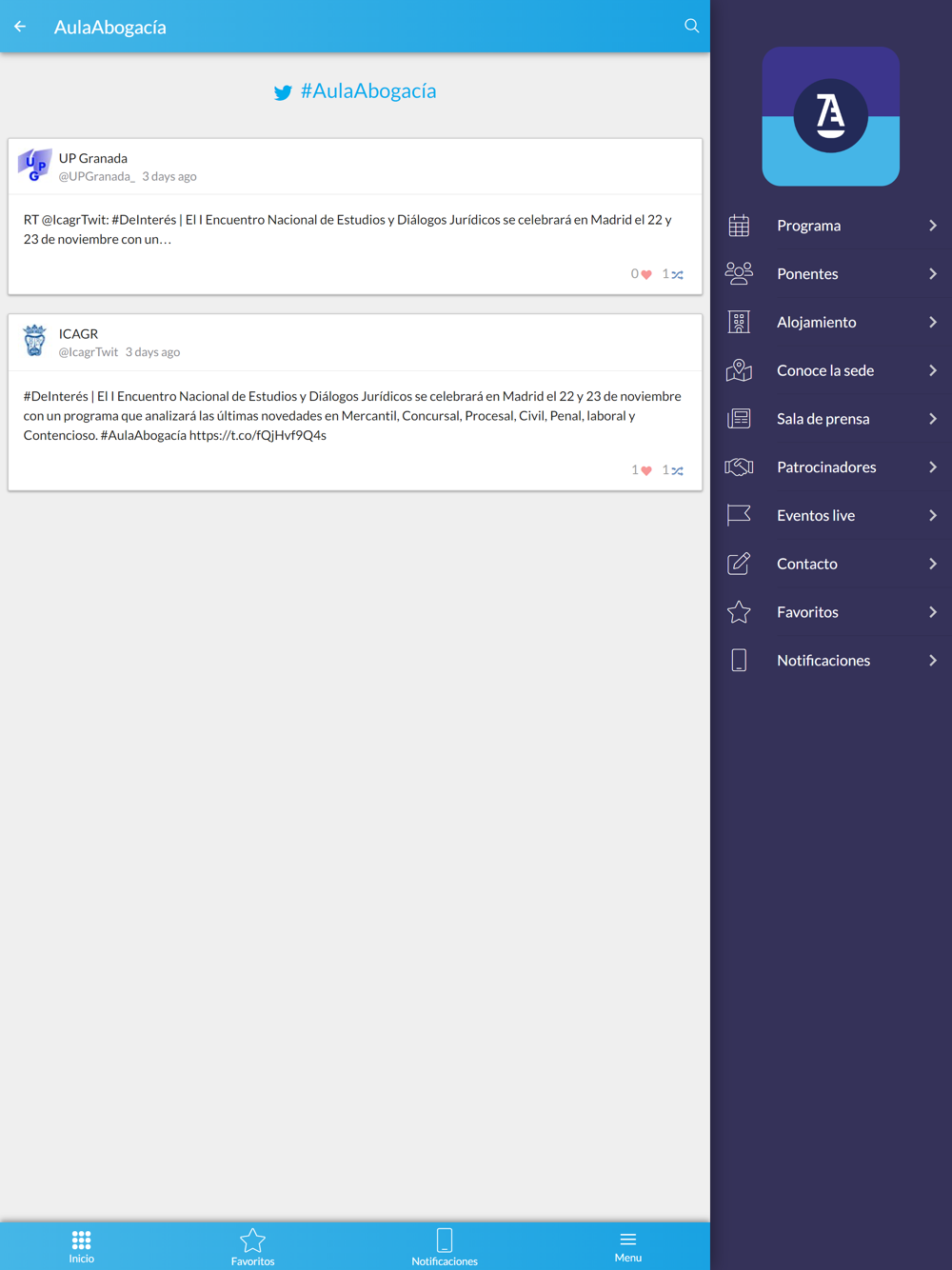
Task: Expand Patrocinadores via its chevron
Action: [x=933, y=466]
